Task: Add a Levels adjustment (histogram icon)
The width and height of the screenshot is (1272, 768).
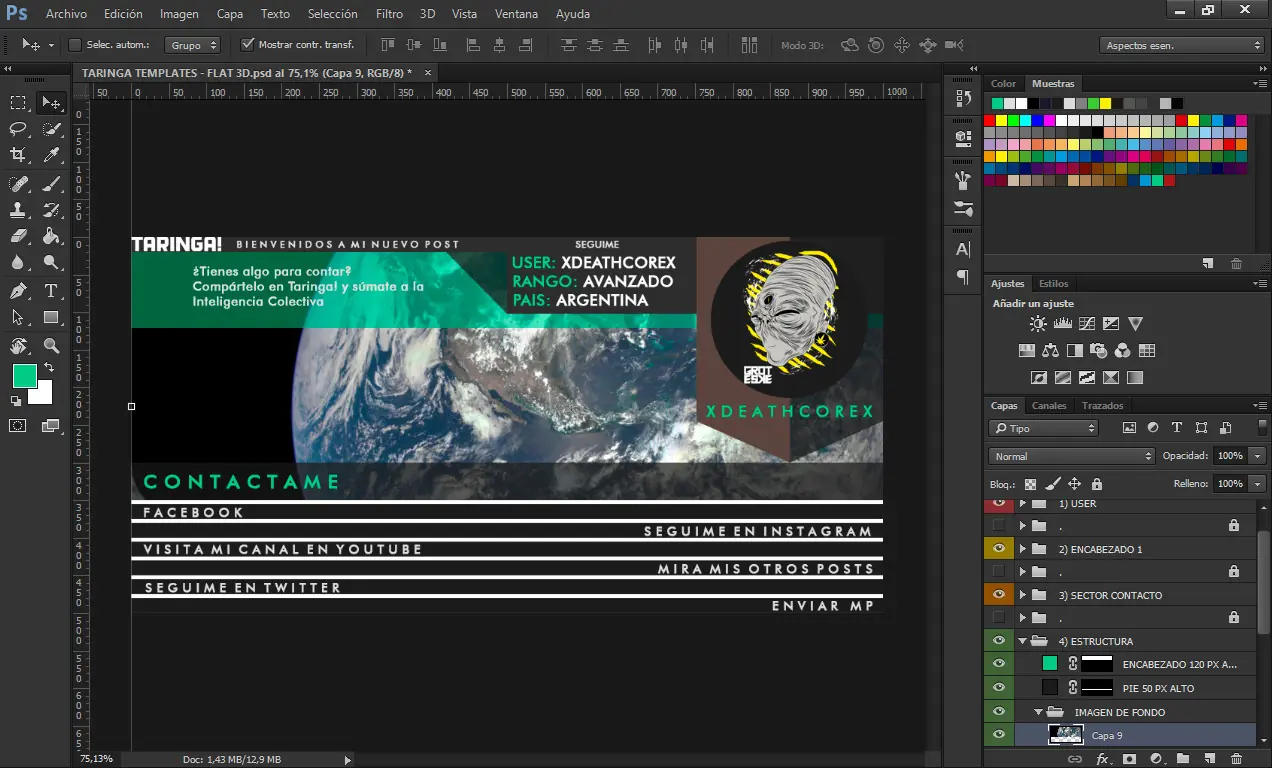Action: click(1062, 324)
